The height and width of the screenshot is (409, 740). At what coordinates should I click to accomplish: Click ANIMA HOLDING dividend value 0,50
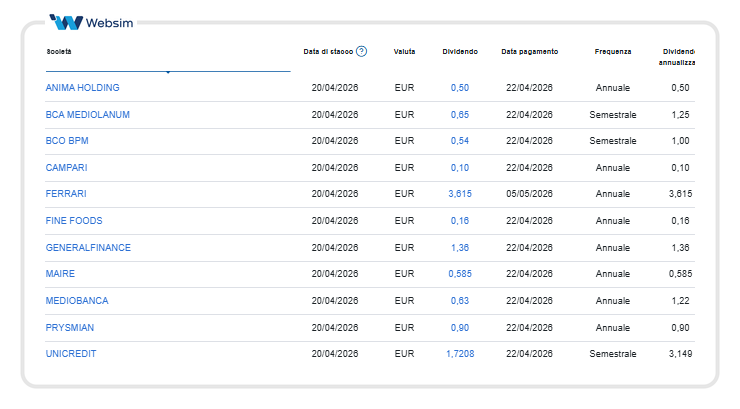point(460,88)
